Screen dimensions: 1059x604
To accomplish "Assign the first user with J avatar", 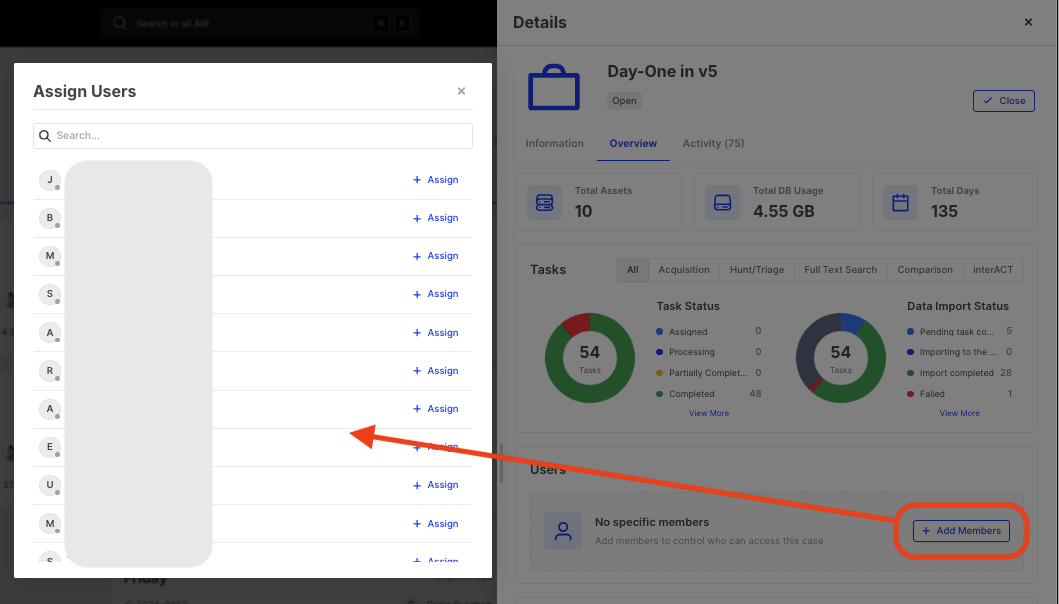I will pos(435,180).
